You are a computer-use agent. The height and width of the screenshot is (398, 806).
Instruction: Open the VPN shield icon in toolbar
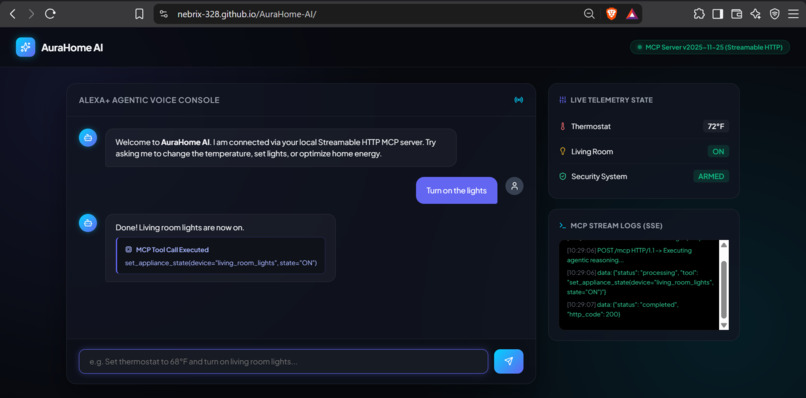[775, 14]
